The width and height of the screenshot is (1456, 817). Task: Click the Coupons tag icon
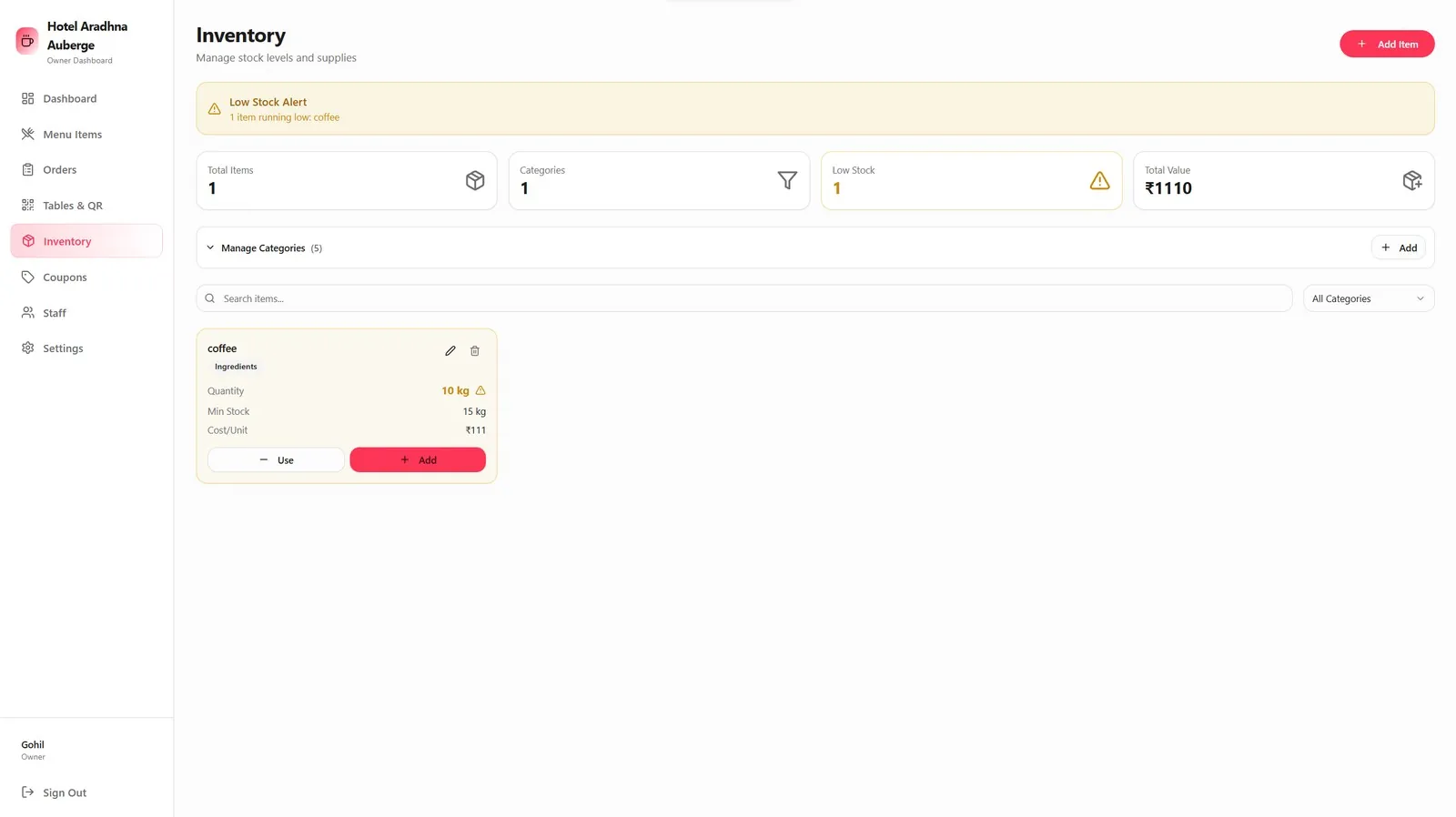click(x=28, y=277)
